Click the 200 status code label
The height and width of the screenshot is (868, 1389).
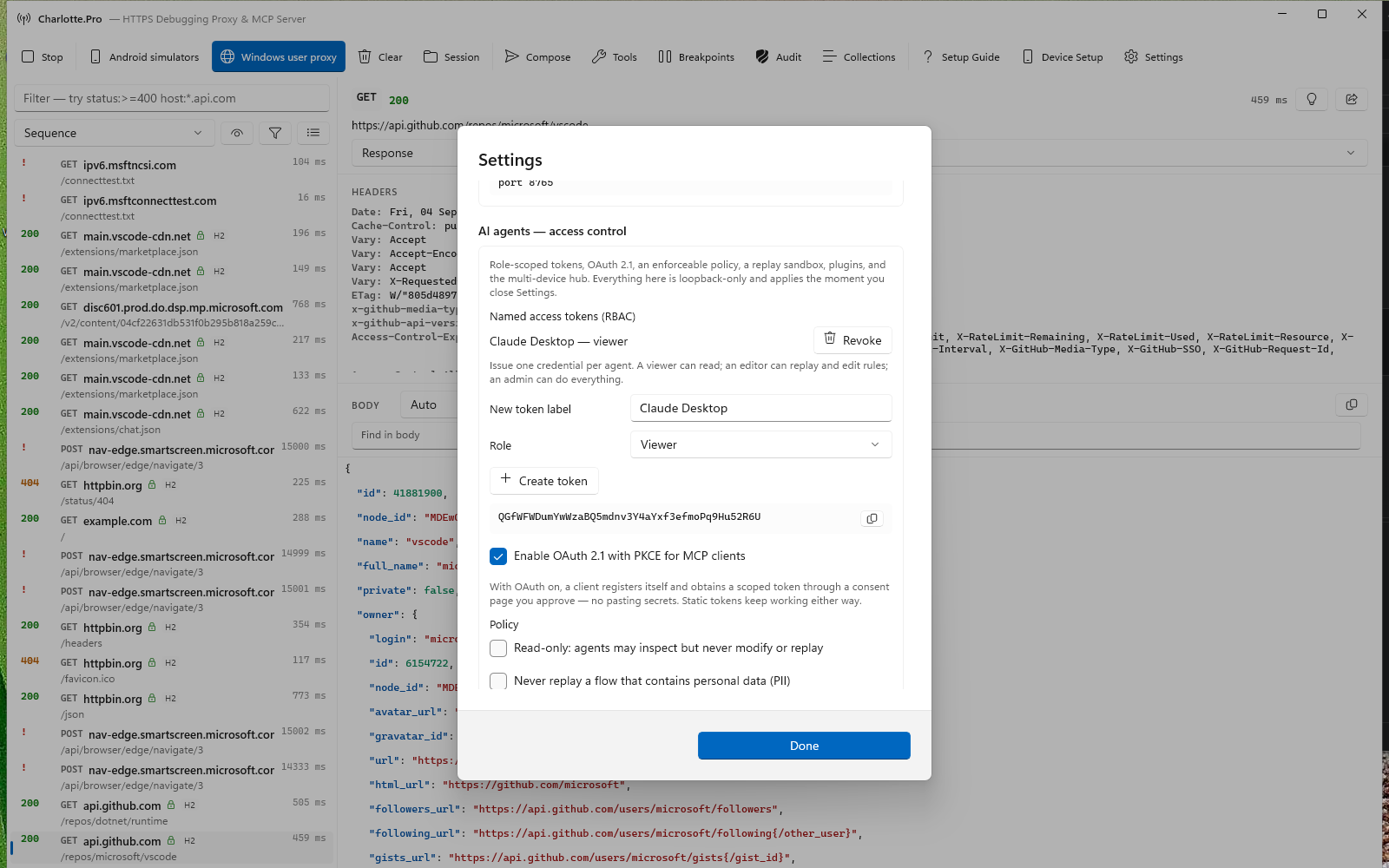[398, 100]
